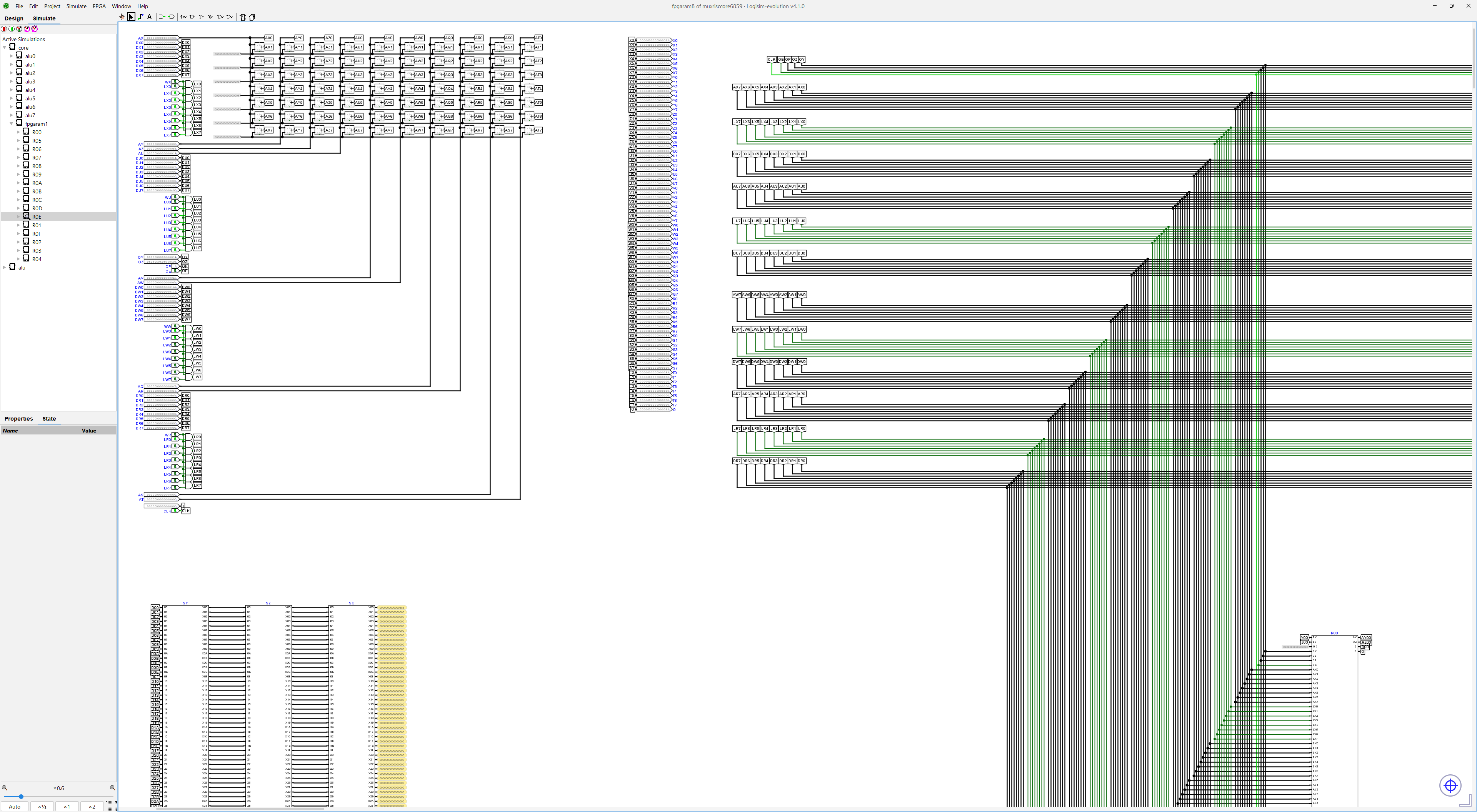Switch to the State tab

pyautogui.click(x=49, y=419)
